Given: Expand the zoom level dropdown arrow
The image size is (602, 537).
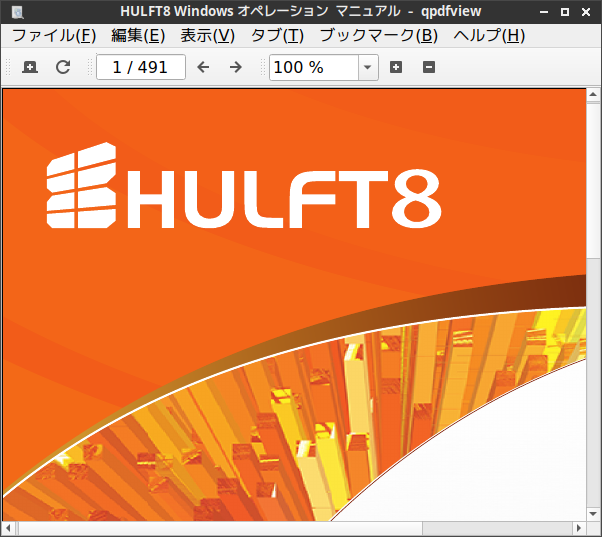Looking at the screenshot, I should [368, 68].
